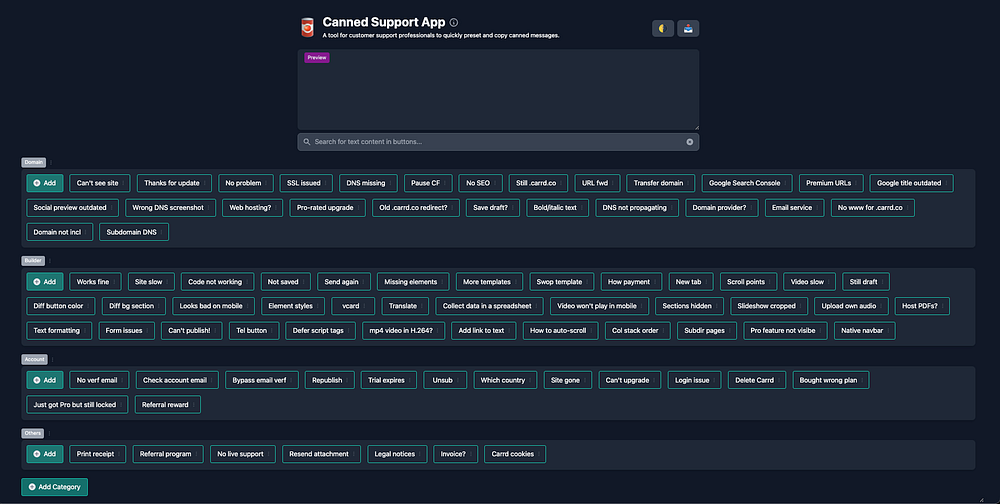Select "Social preview outdated" message
Viewport: 1000px width, 504px height.
click(73, 208)
